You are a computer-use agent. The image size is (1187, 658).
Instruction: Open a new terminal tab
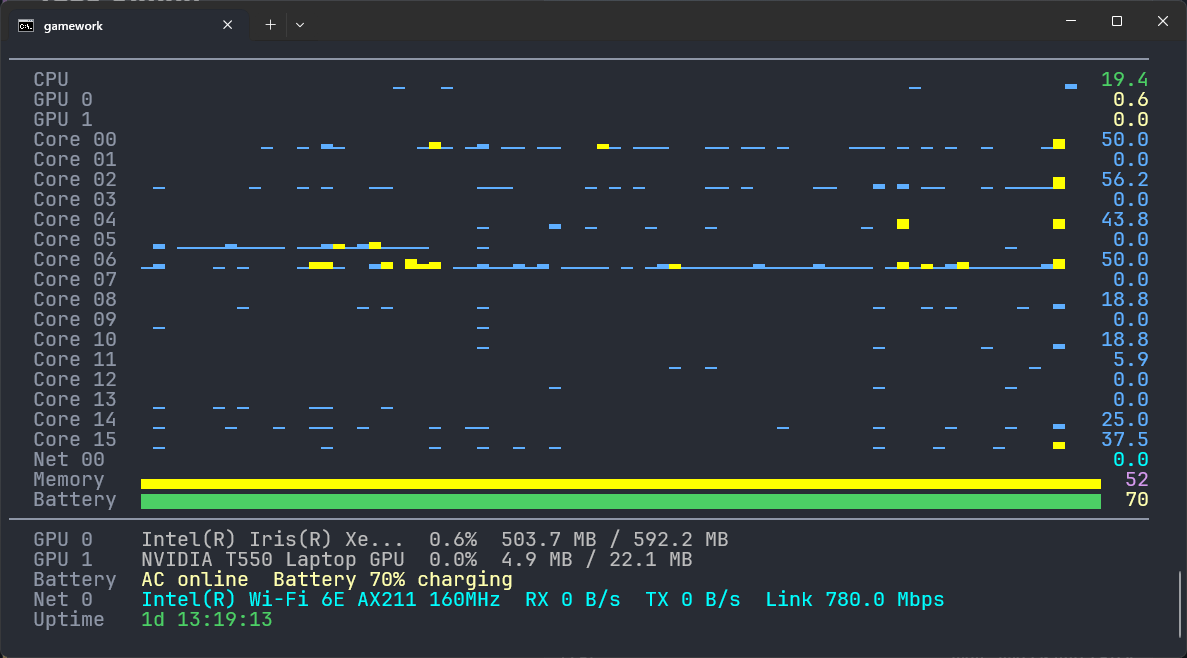coord(270,25)
